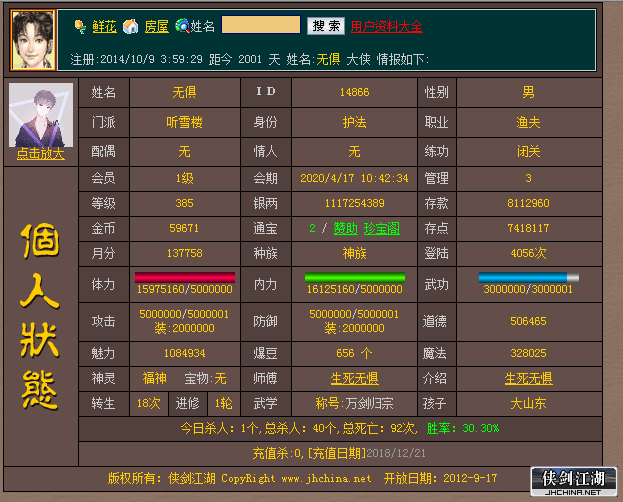Click the 称号:万剑归宗 text
Image resolution: width=623 pixels, height=502 pixels.
[354, 404]
